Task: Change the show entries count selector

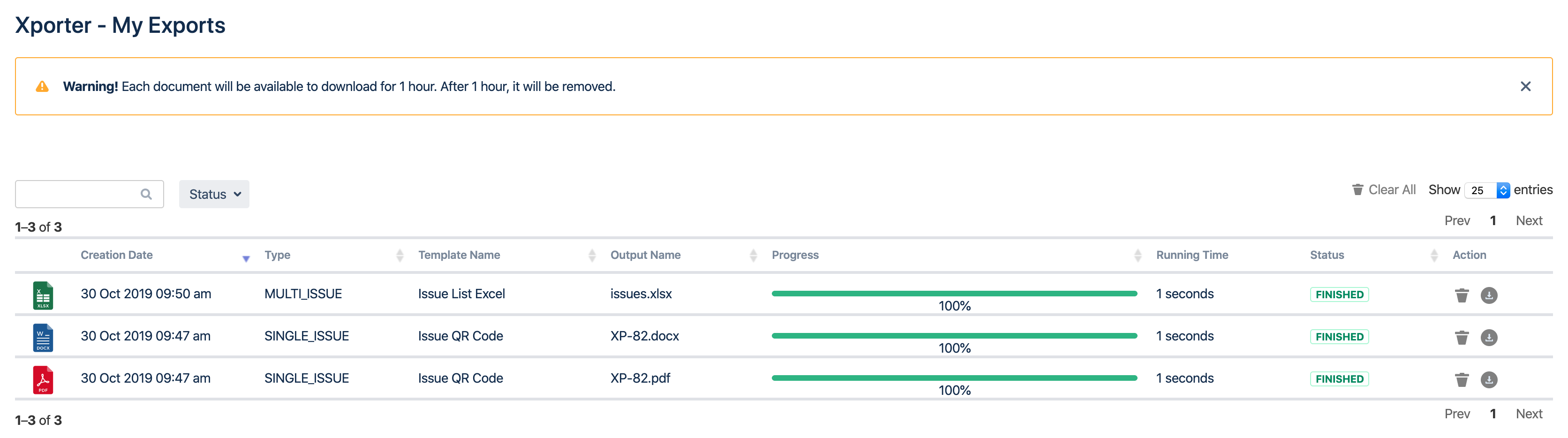Action: 1486,191
